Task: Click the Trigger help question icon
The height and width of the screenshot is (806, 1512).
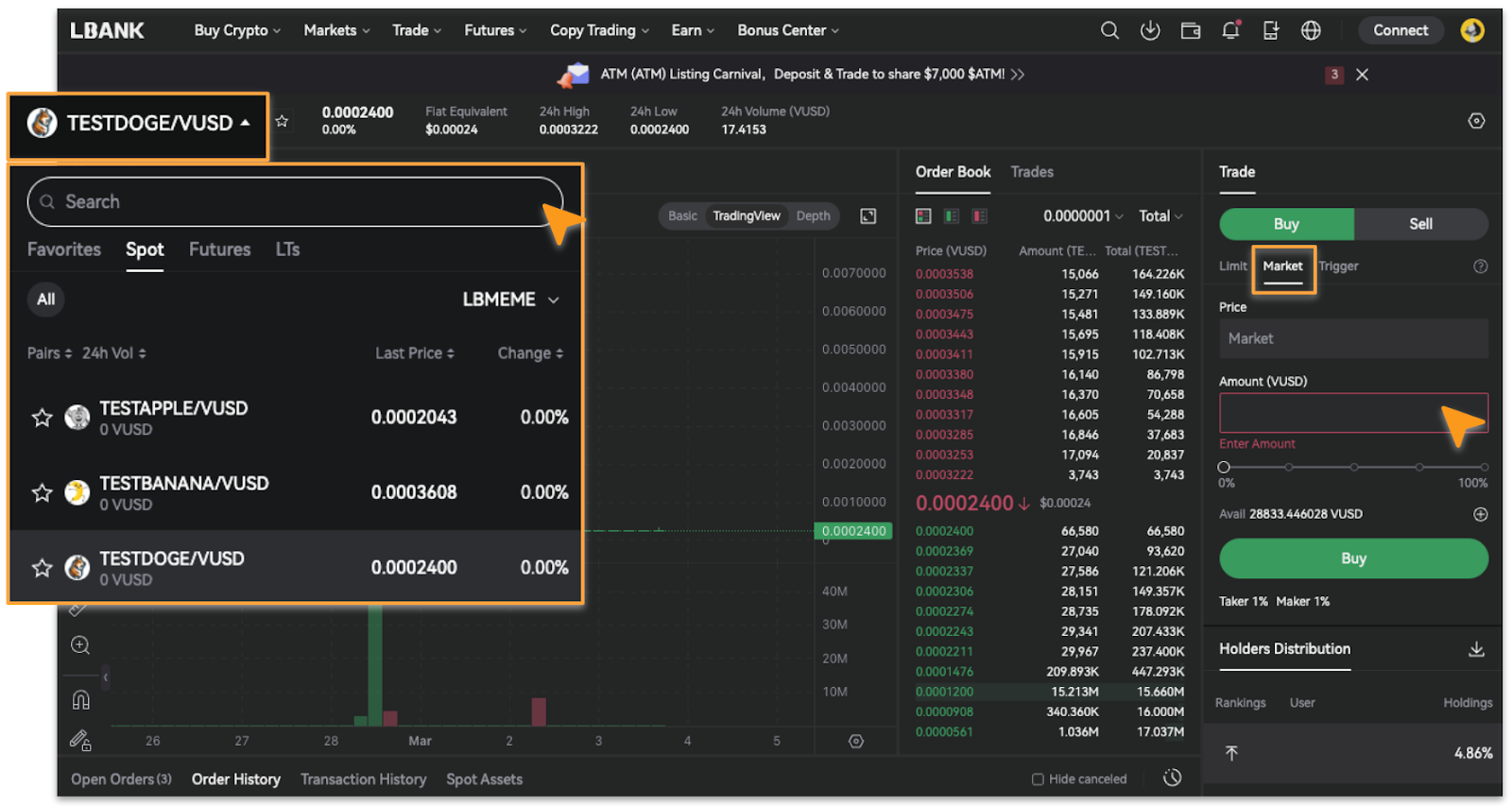Action: pos(1481,266)
